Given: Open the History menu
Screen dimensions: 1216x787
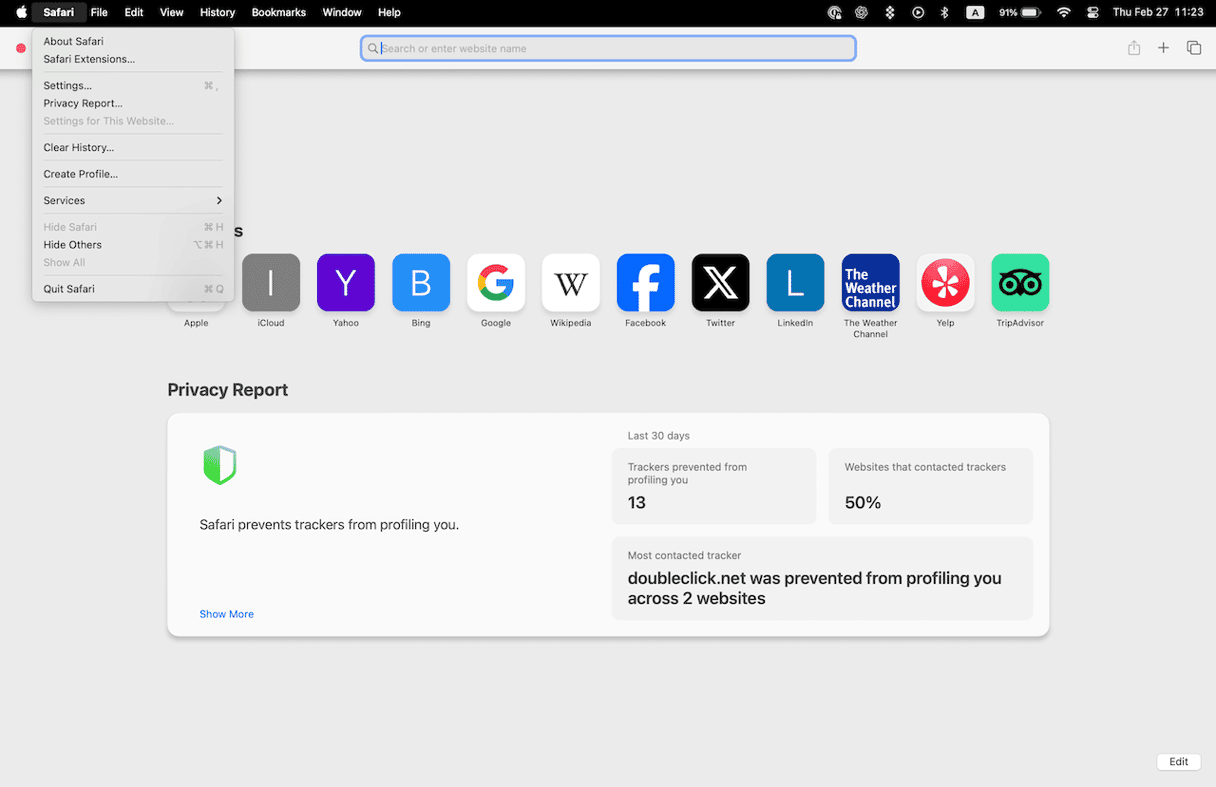Looking at the screenshot, I should (217, 12).
